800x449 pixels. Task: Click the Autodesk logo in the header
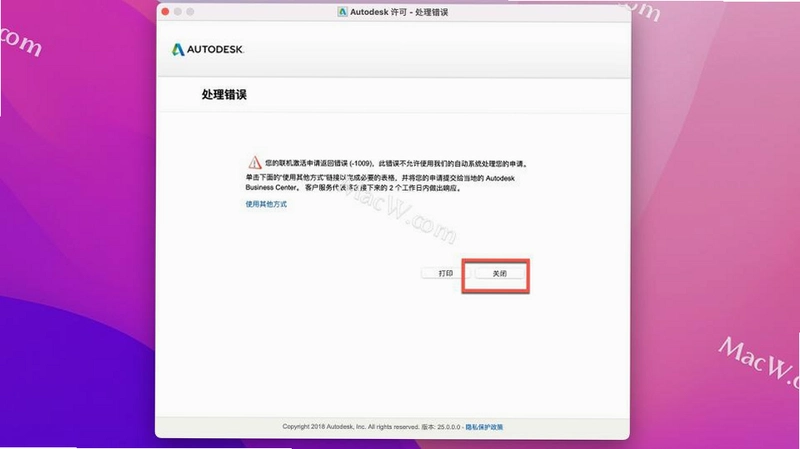(x=208, y=49)
